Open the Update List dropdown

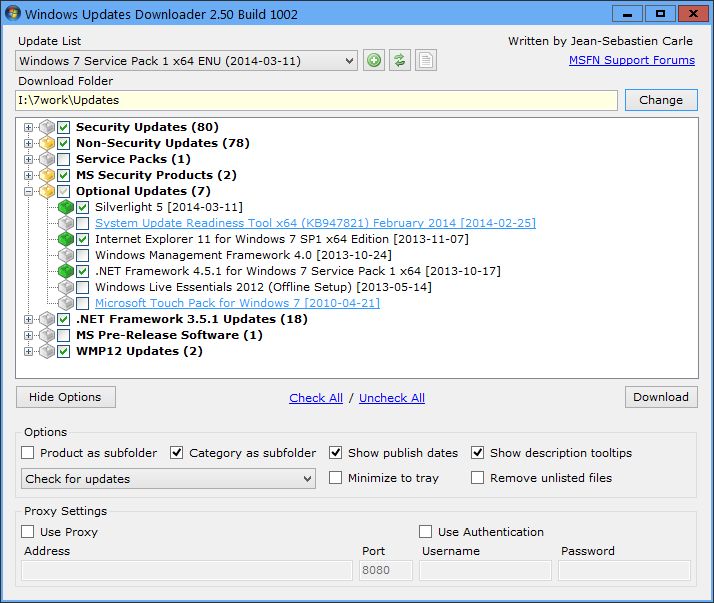[186, 61]
